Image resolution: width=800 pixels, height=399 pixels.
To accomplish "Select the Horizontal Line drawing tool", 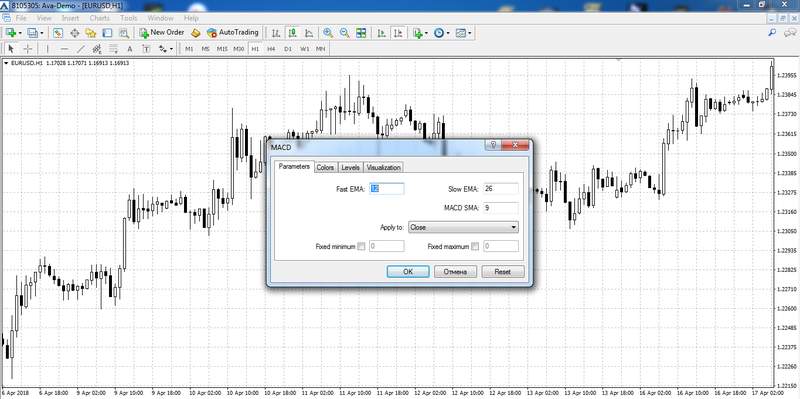I will point(64,49).
